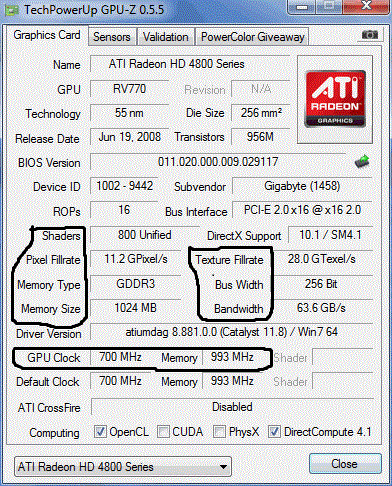Switch to the Sensors tab

(112, 37)
